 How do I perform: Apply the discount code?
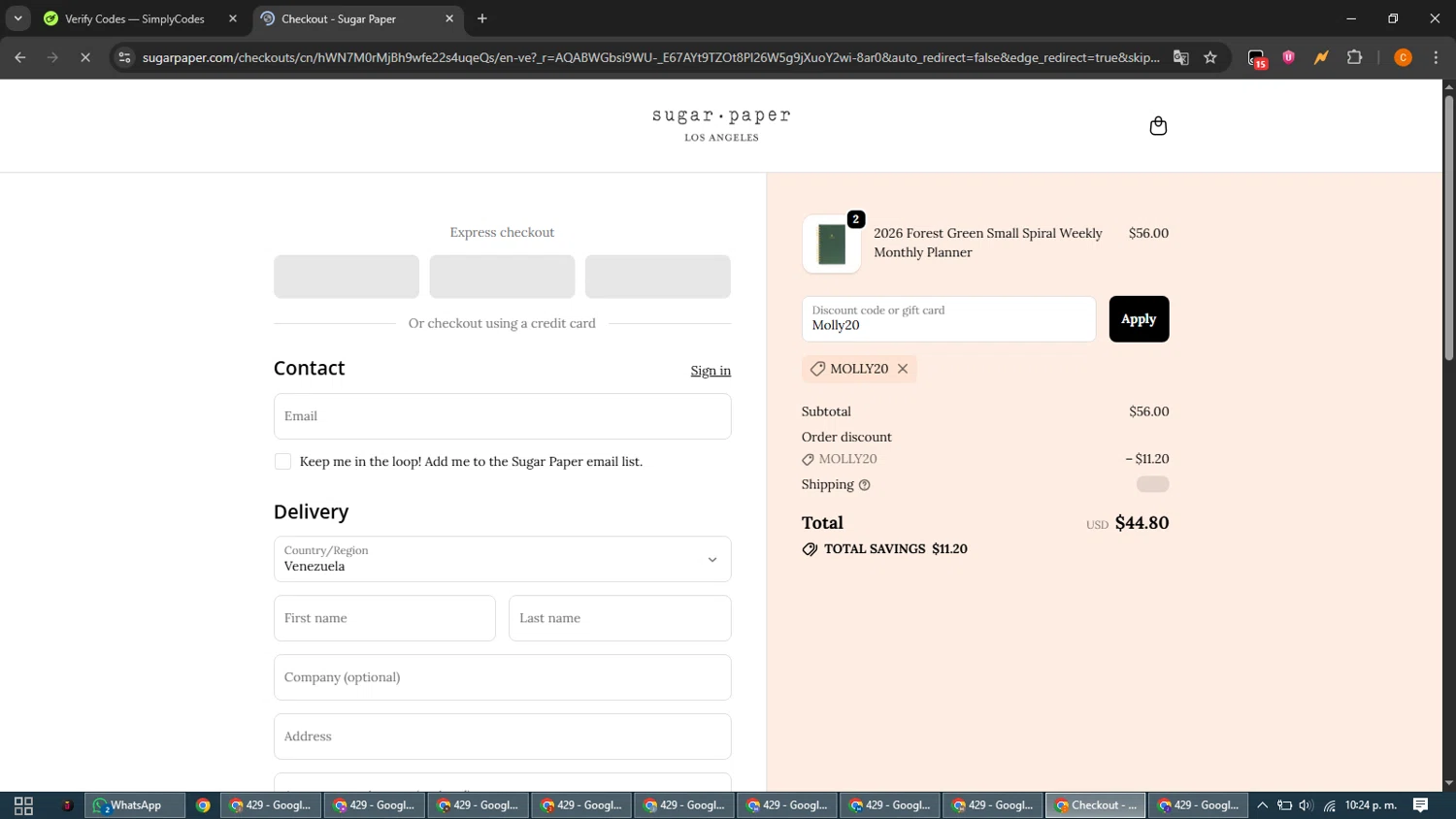1139,319
